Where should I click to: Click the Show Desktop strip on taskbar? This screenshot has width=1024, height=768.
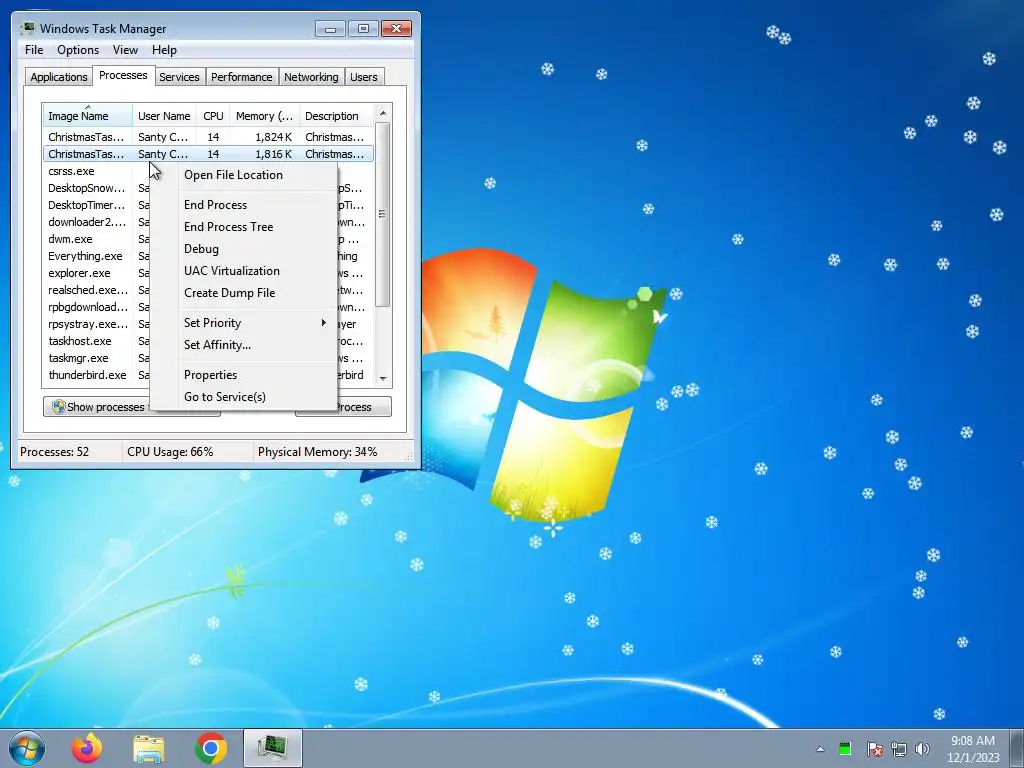[1017, 748]
